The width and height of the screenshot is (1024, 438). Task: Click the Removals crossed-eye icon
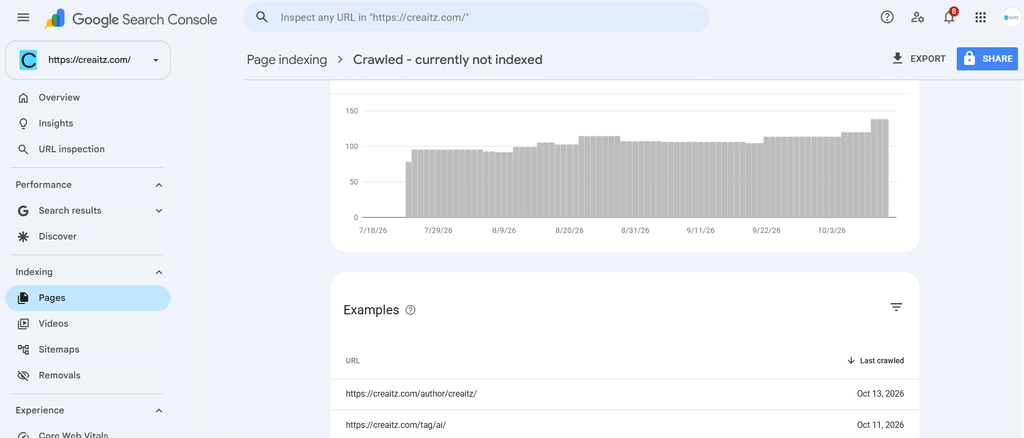(x=24, y=375)
